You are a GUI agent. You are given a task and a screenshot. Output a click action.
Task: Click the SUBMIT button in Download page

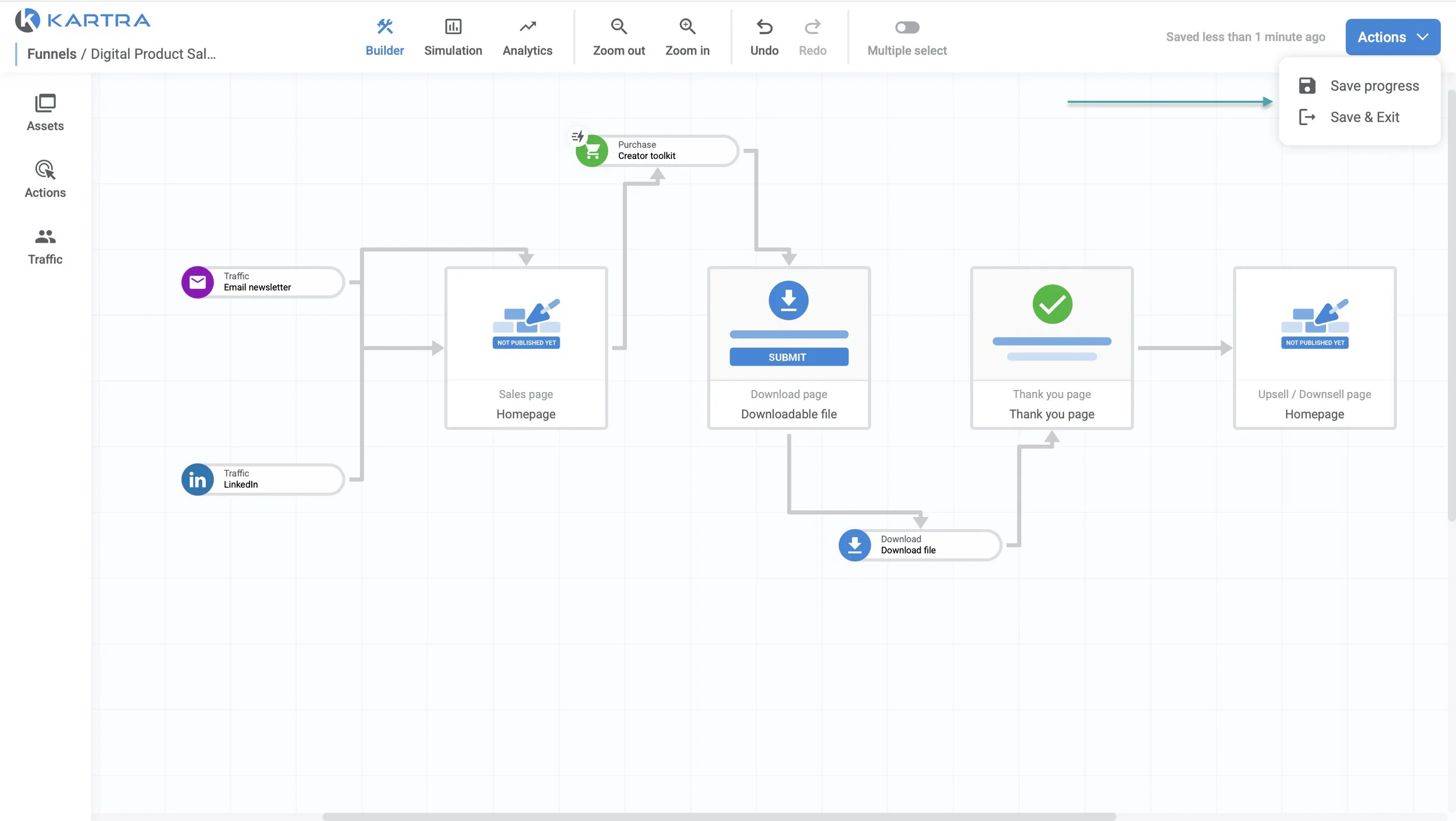[789, 357]
